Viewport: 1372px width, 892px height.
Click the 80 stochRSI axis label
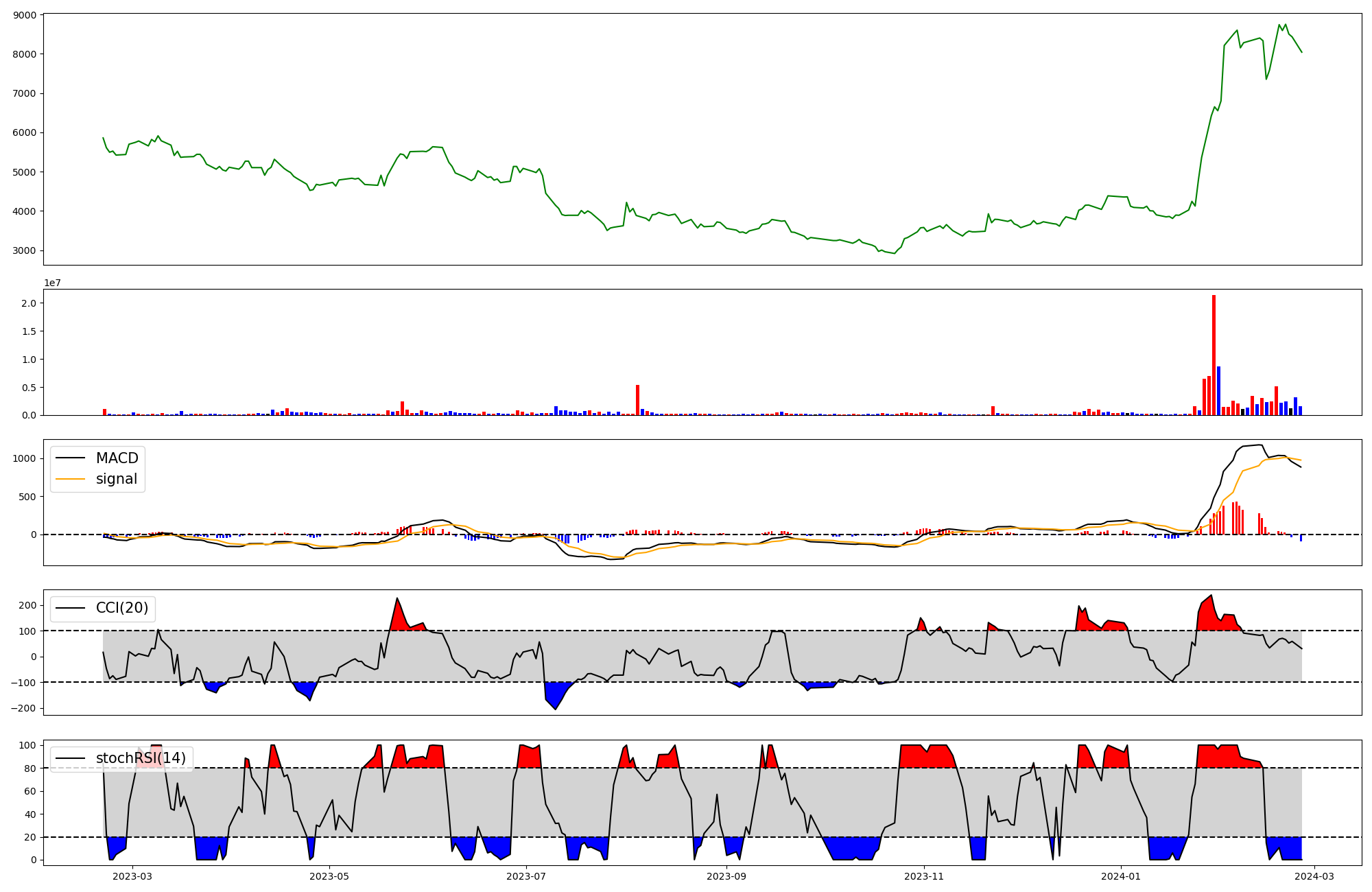(x=31, y=768)
